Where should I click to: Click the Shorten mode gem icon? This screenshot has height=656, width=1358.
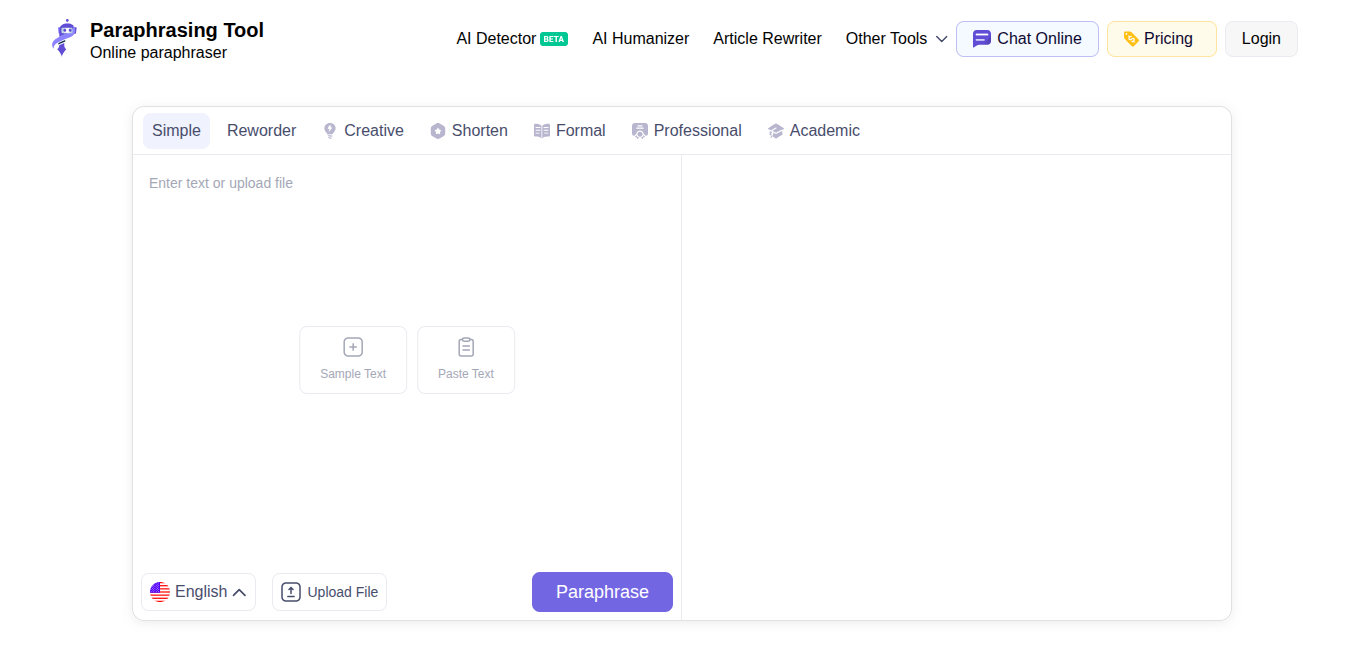click(438, 130)
